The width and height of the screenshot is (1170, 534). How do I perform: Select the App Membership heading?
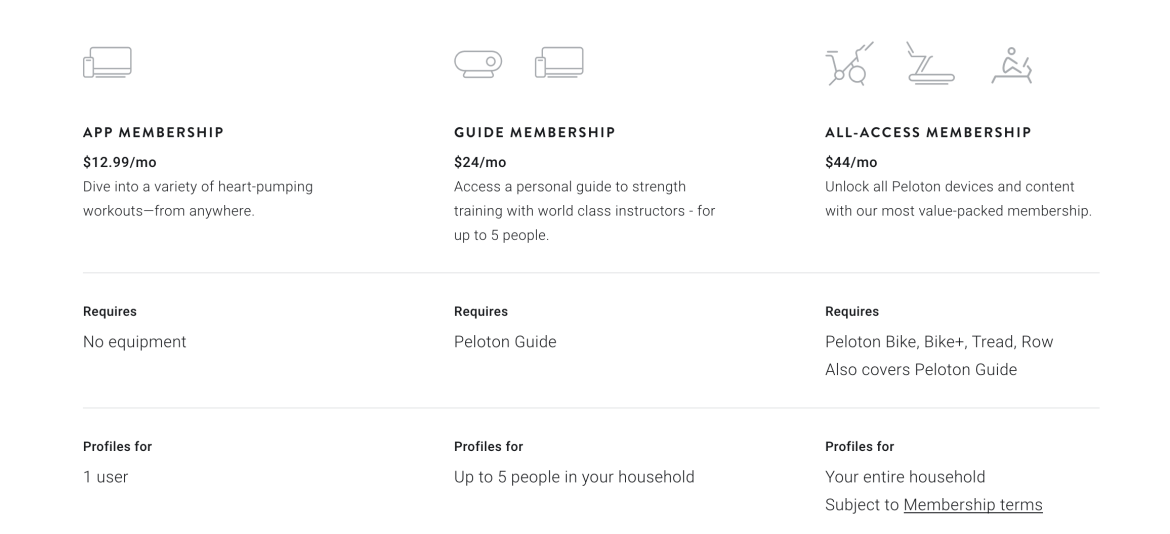point(154,132)
